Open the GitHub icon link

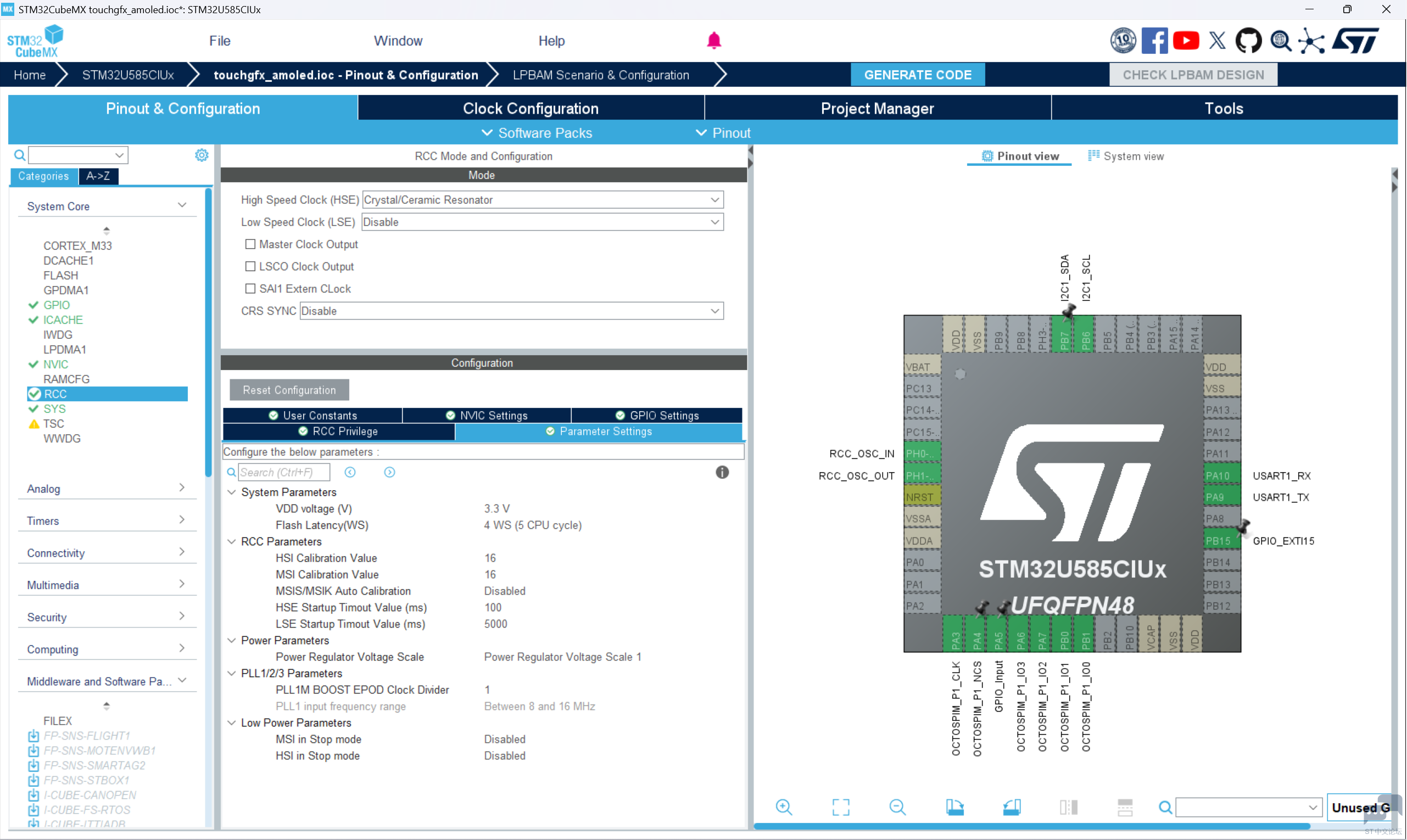[1248, 41]
